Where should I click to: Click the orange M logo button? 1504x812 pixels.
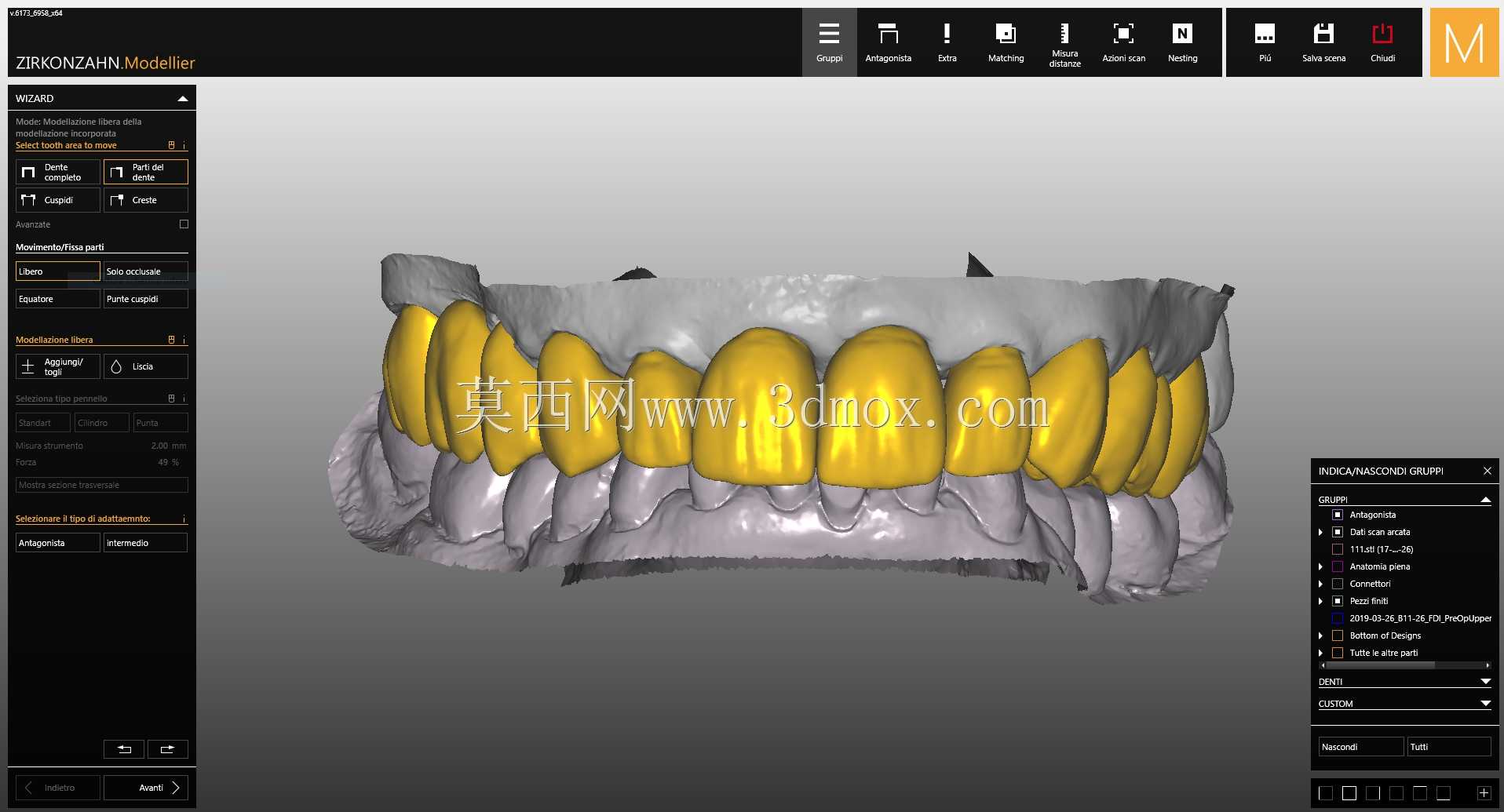point(1464,42)
